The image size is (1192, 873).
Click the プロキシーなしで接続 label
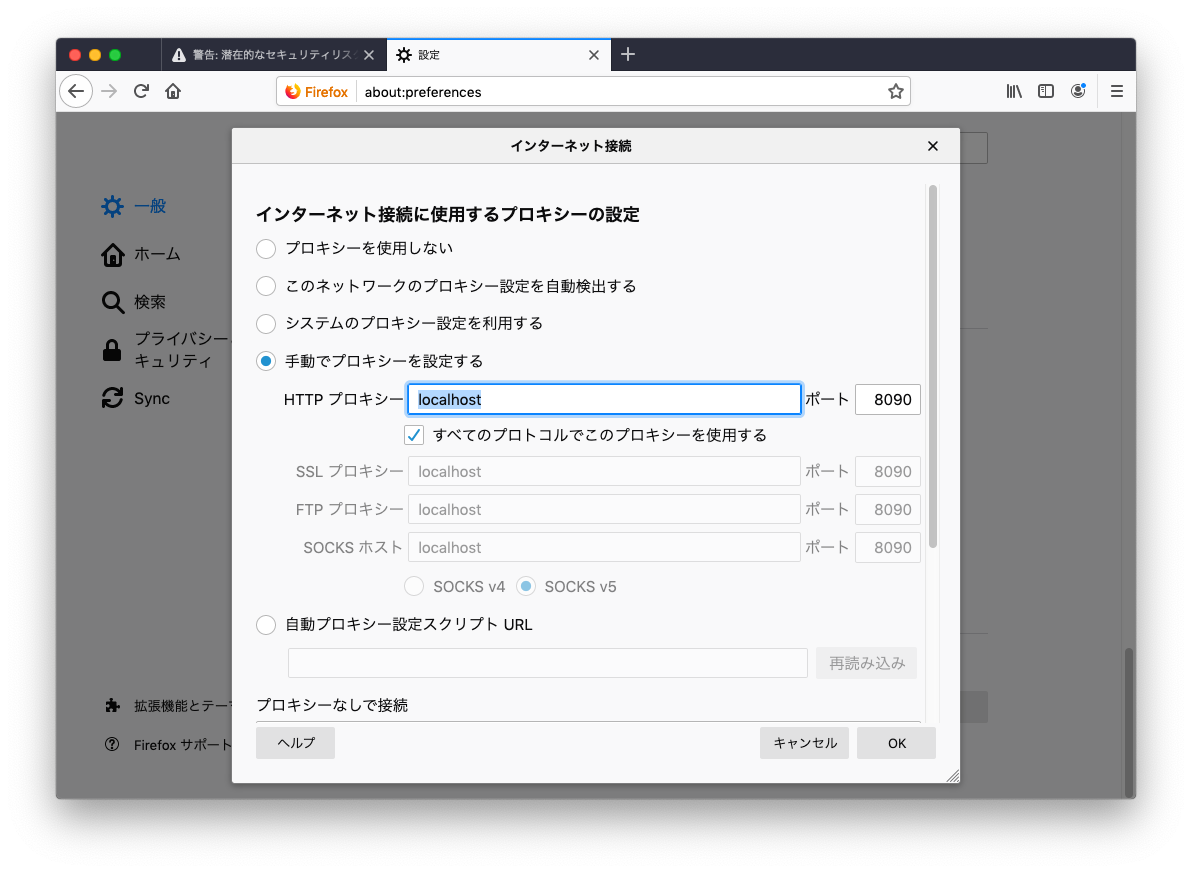(332, 705)
